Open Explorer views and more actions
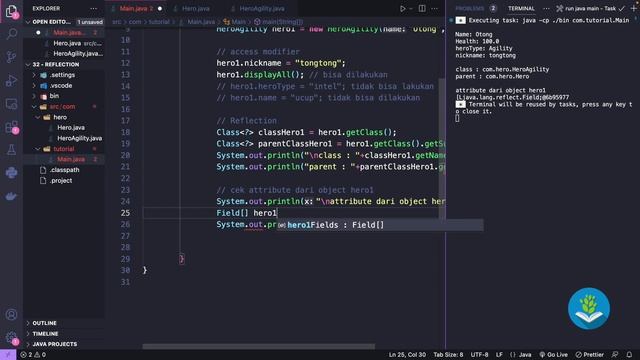Image resolution: width=640 pixels, height=360 pixels. pos(93,9)
